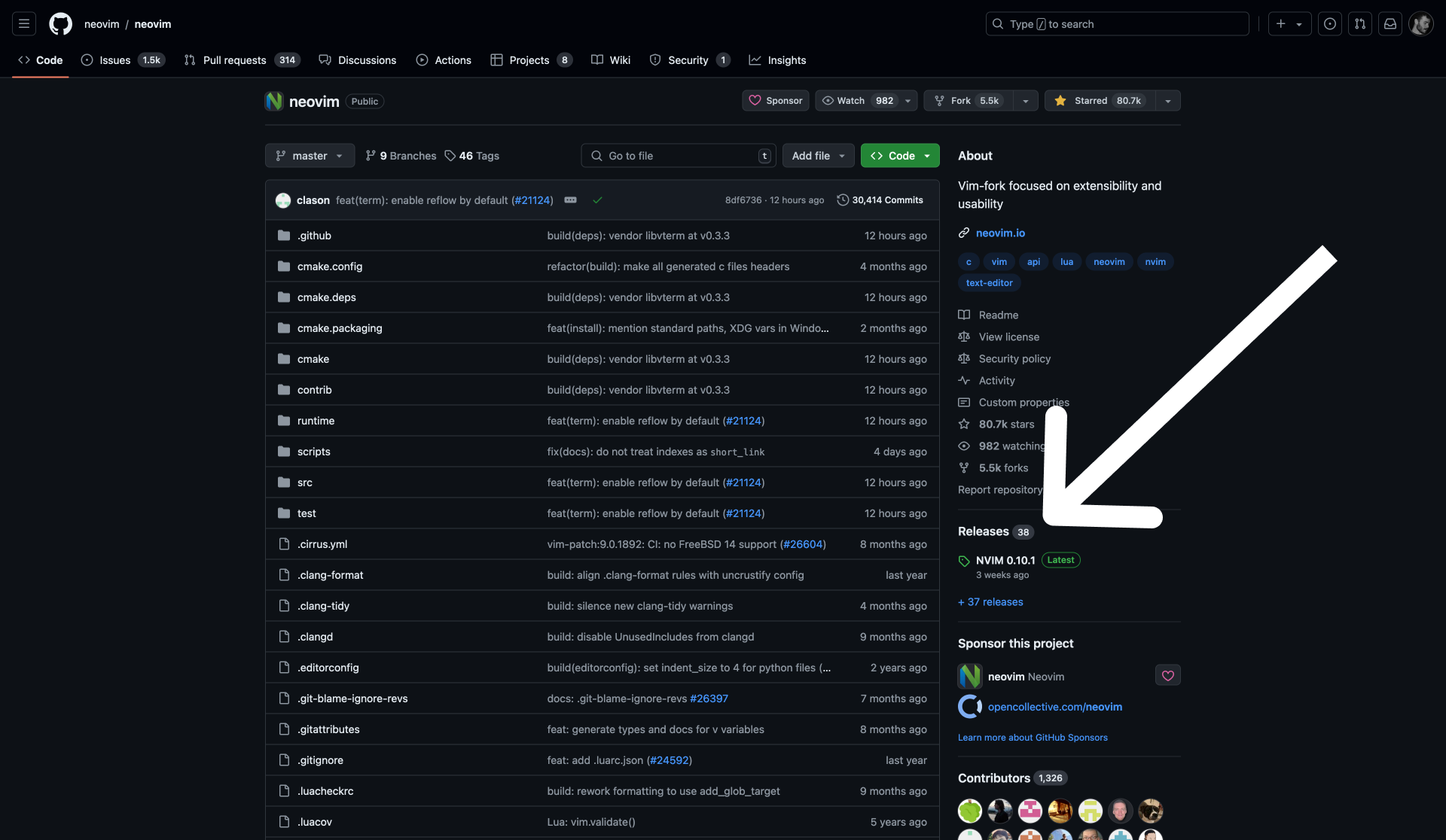Switch to the Insights tab

777,60
